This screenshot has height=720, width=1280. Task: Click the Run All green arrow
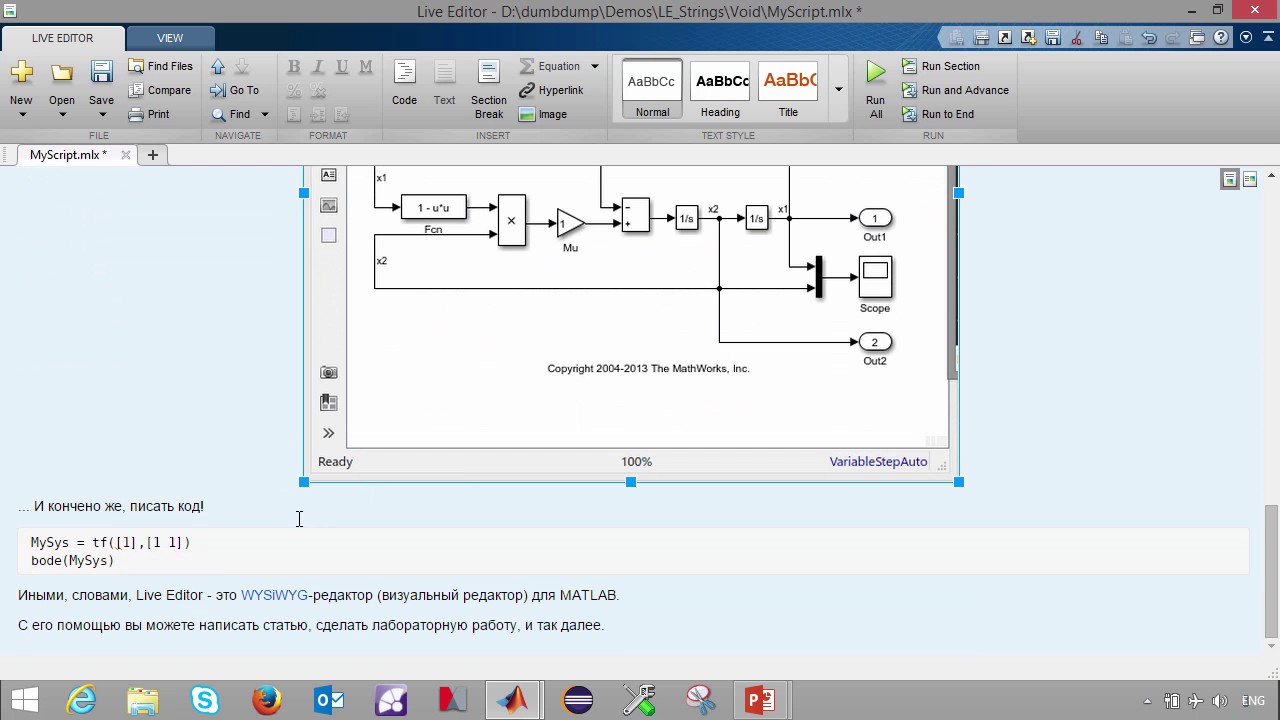(875, 73)
